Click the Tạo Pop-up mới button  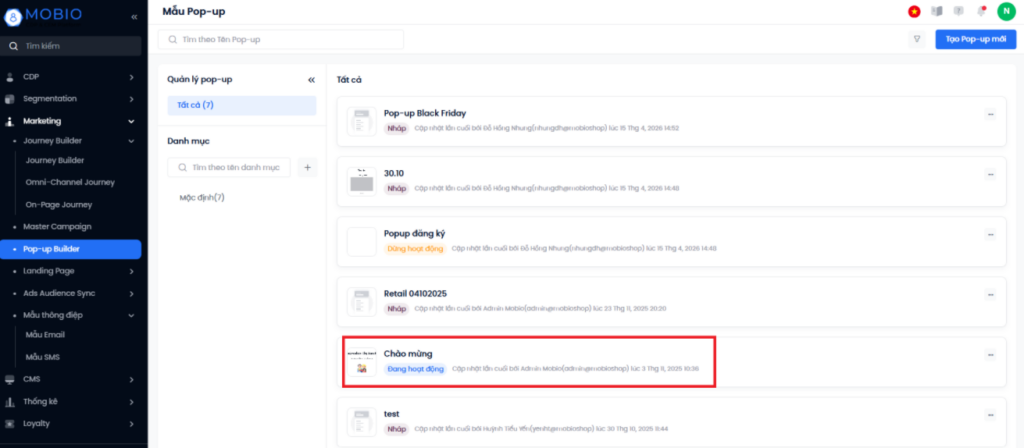(975, 39)
